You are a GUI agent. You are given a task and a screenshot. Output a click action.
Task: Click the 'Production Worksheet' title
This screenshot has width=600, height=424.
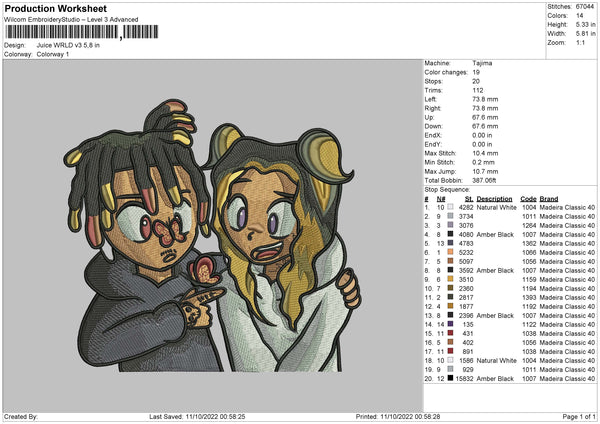pos(55,8)
